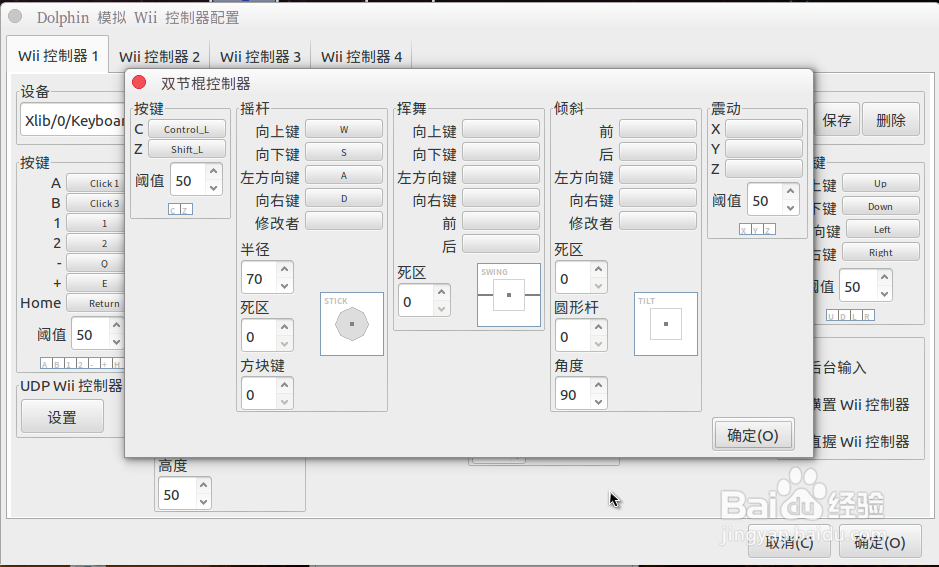Increase the 倾斜 死区 spinner value
The width and height of the screenshot is (939, 567).
pos(598,269)
